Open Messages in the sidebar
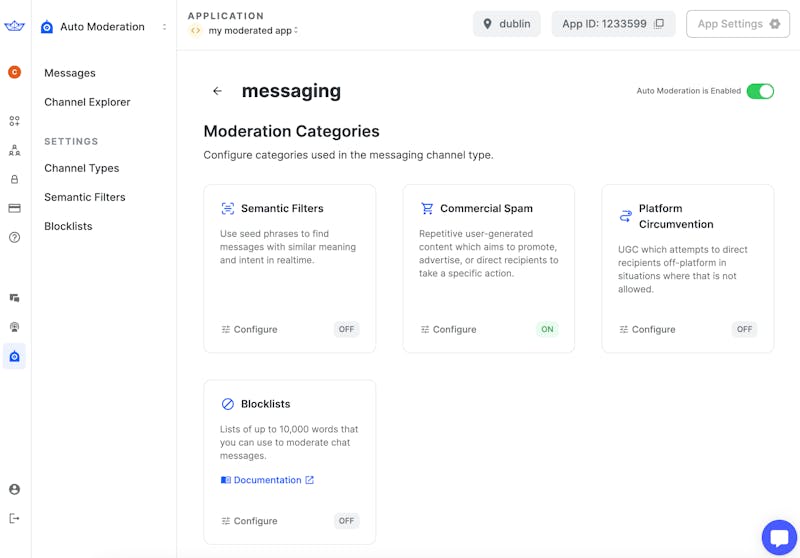Image resolution: width=800 pixels, height=558 pixels. (70, 73)
